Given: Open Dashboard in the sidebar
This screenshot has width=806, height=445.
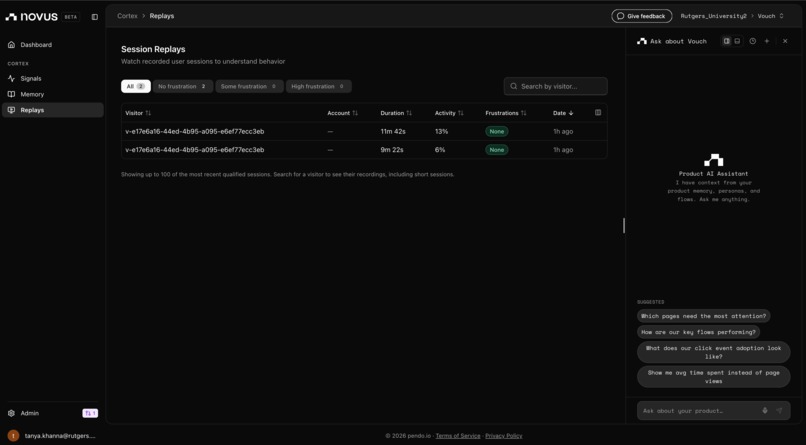Looking at the screenshot, I should (x=52, y=45).
